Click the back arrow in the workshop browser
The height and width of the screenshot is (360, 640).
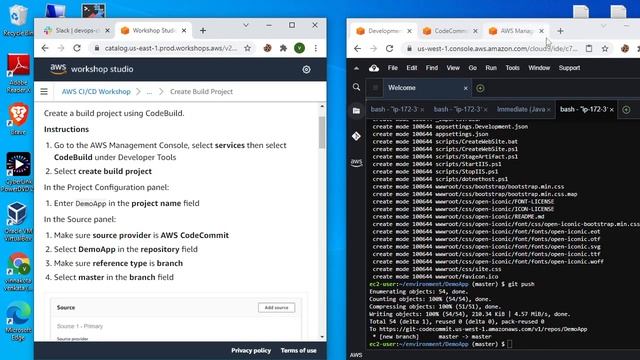[x=45, y=48]
